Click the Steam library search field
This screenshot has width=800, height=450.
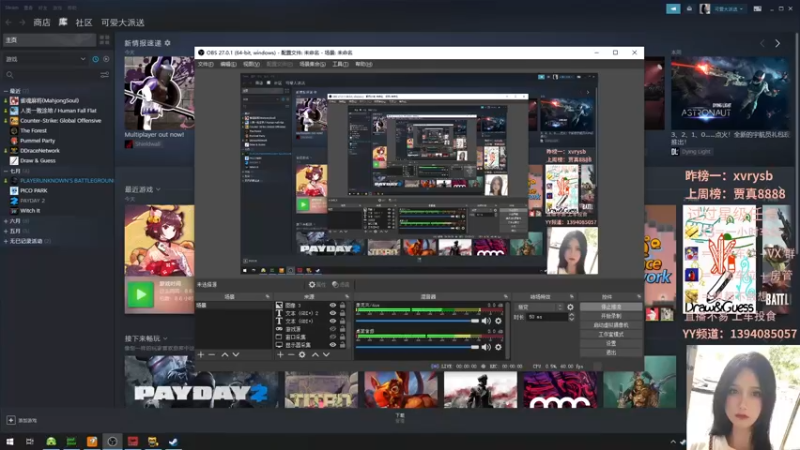(51, 75)
